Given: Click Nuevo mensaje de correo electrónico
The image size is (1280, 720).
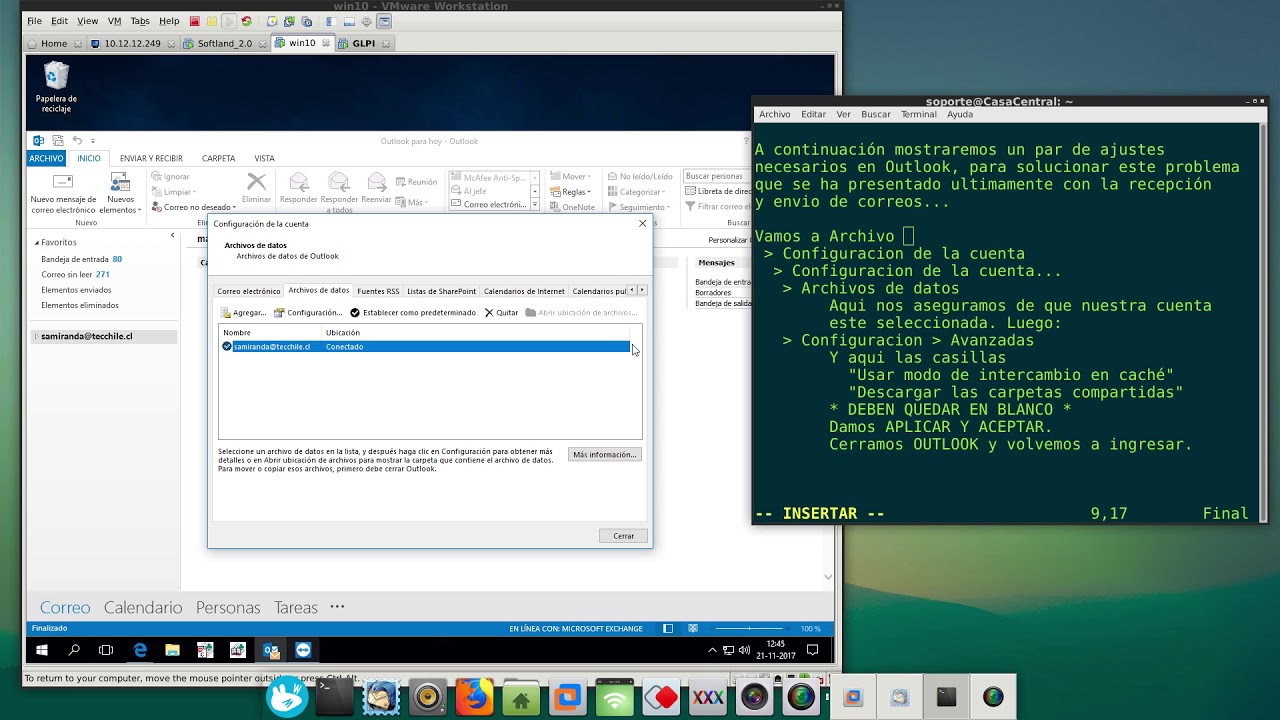Looking at the screenshot, I should [x=63, y=194].
